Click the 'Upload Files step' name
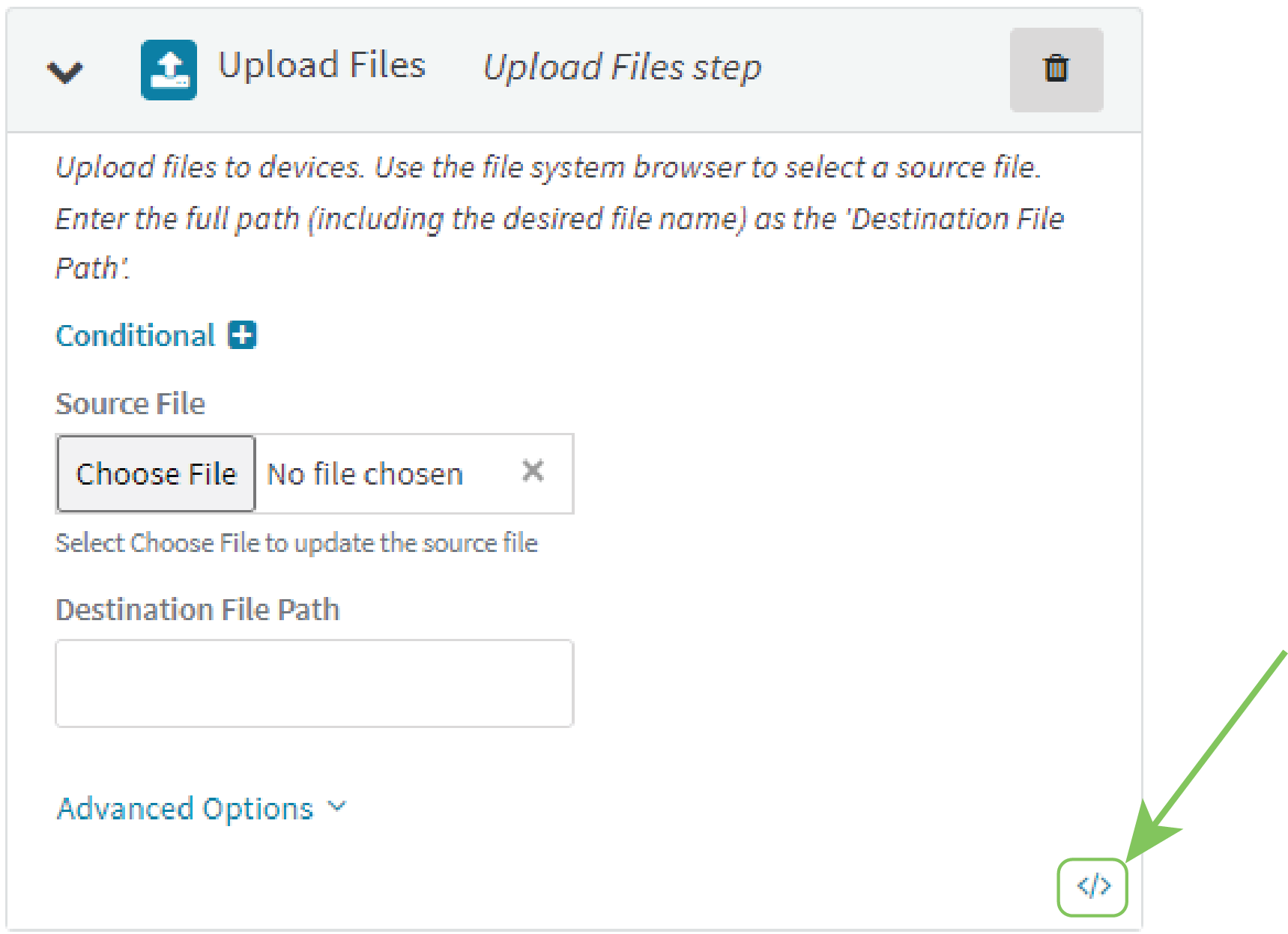Image resolution: width=1288 pixels, height=934 pixels. pos(622,67)
